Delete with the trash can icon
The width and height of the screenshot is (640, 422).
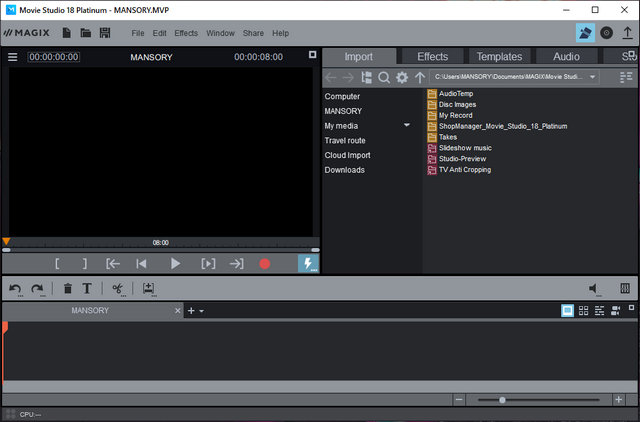tap(68, 289)
